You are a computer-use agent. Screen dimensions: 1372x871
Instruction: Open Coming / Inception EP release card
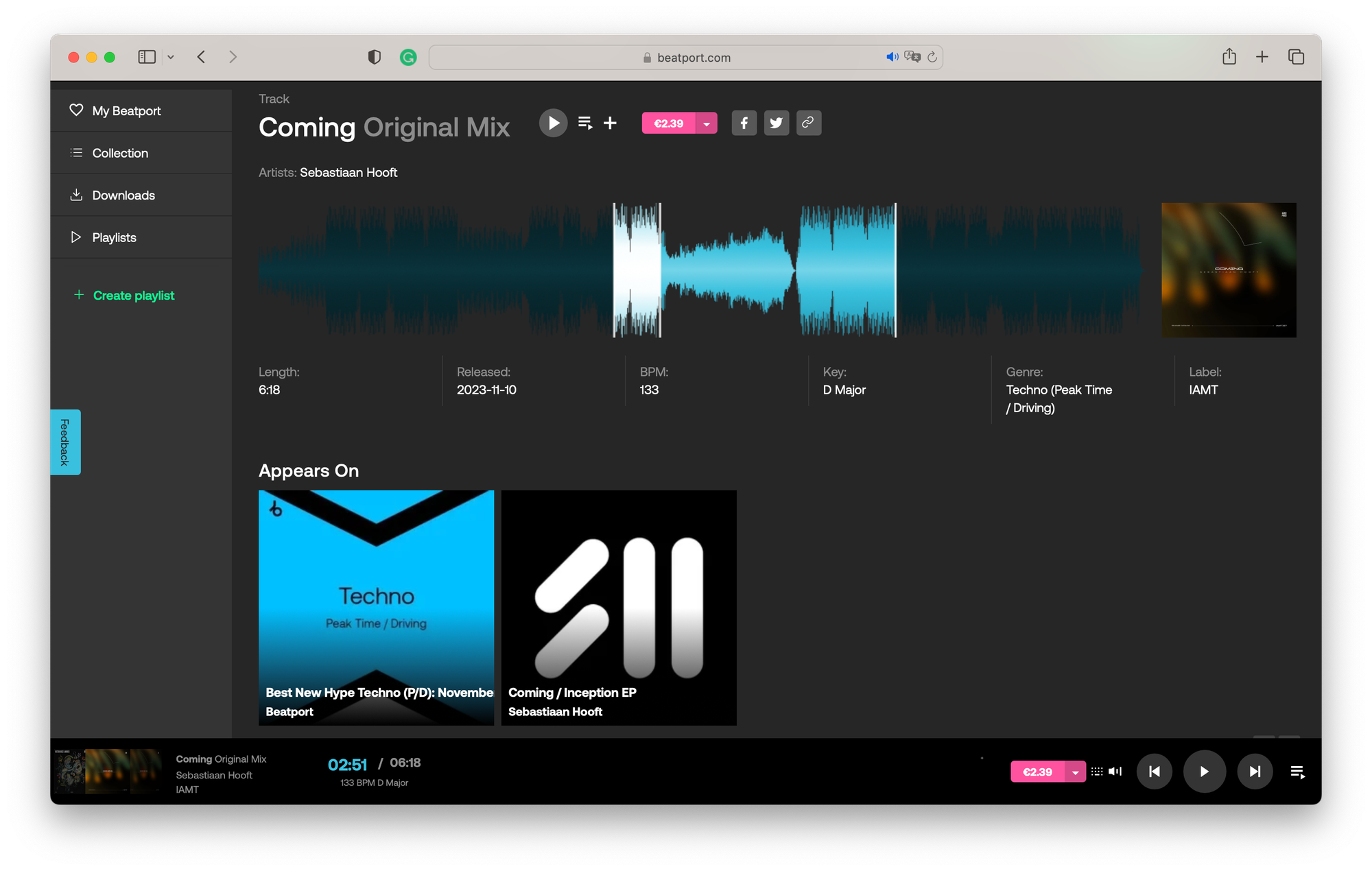(x=619, y=608)
